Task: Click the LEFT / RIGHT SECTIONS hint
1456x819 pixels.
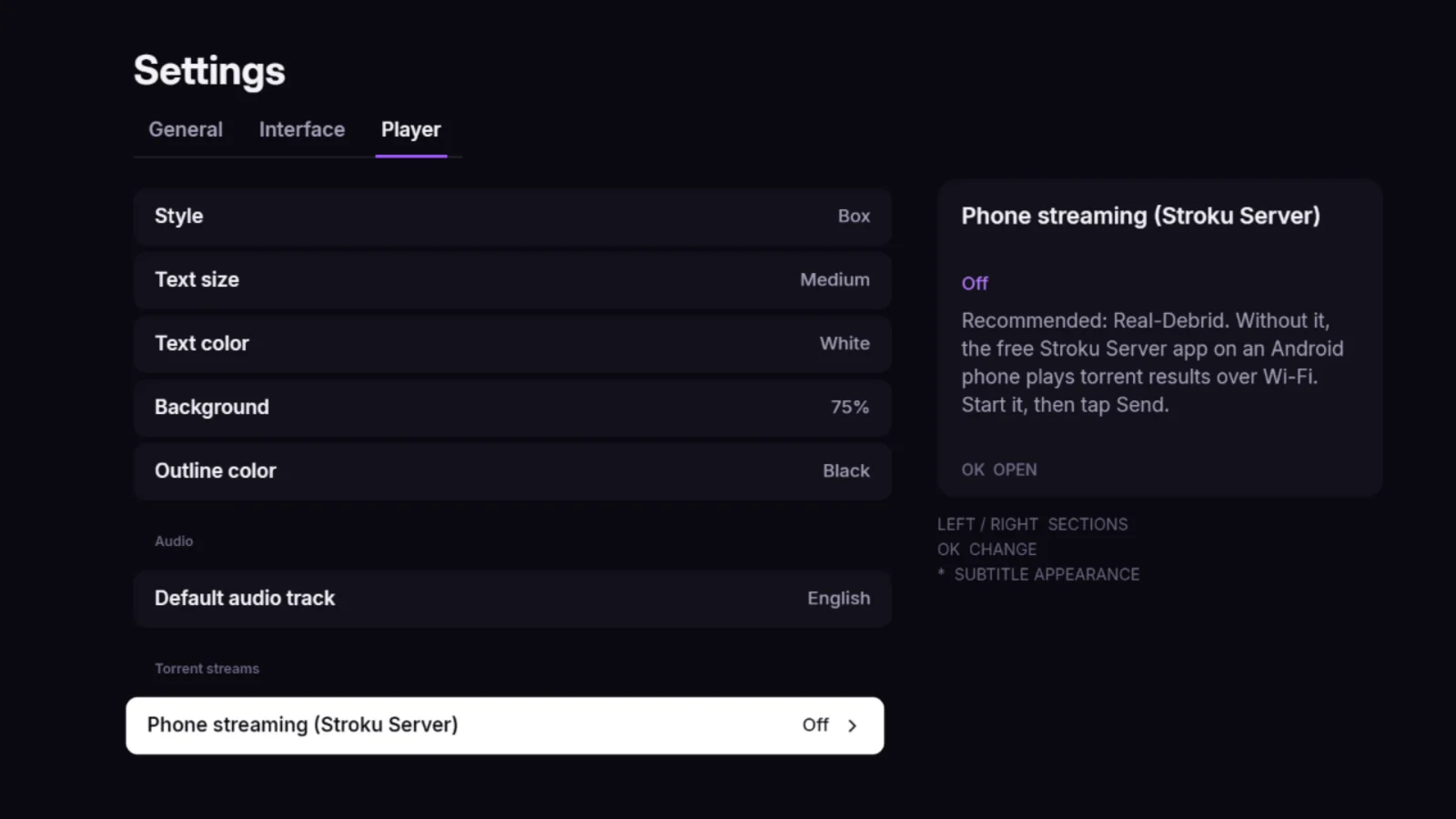Action: (1033, 524)
